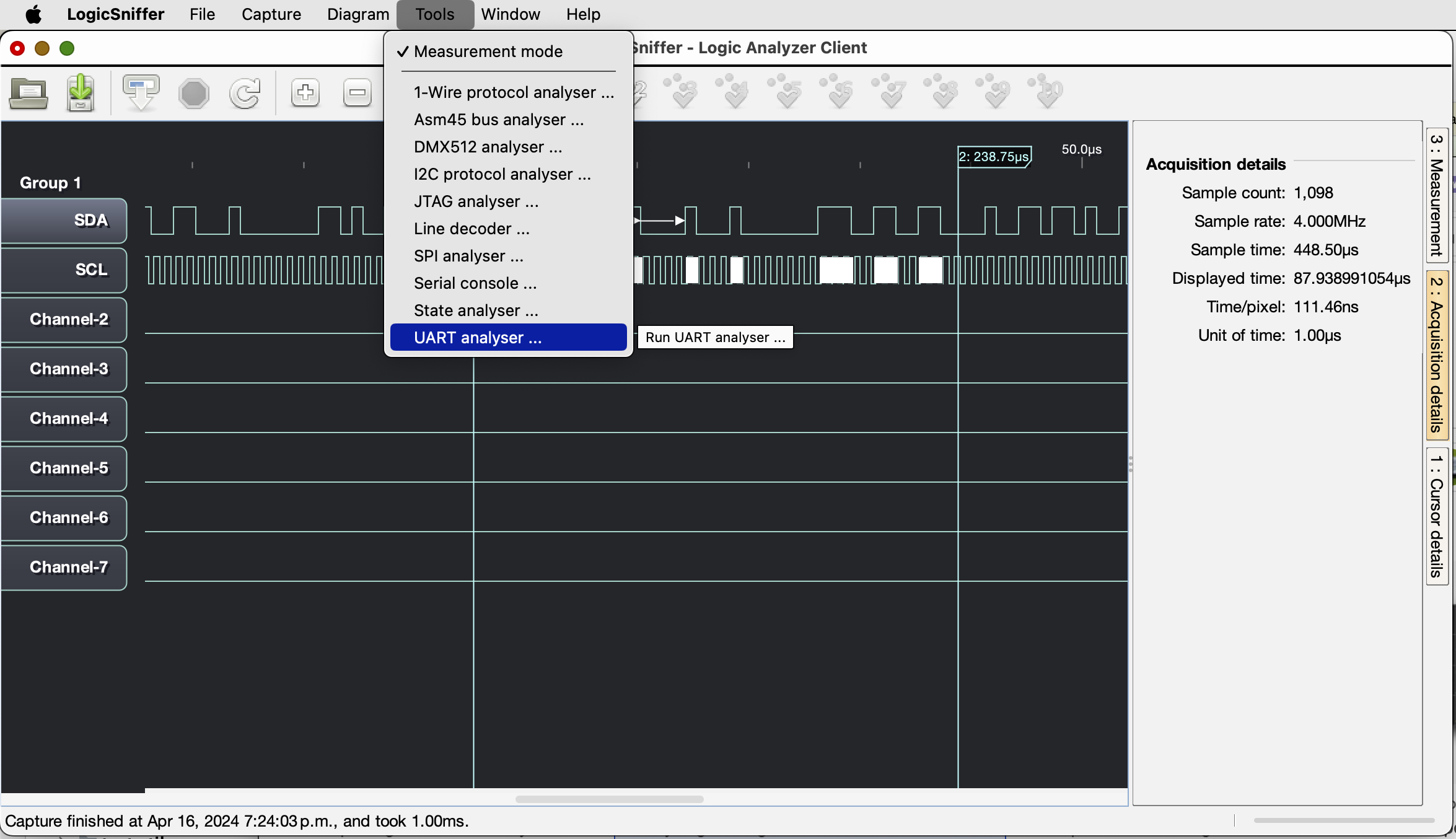Click the Unit of time value 1.00µs
The width and height of the screenshot is (1456, 839).
click(x=1317, y=335)
